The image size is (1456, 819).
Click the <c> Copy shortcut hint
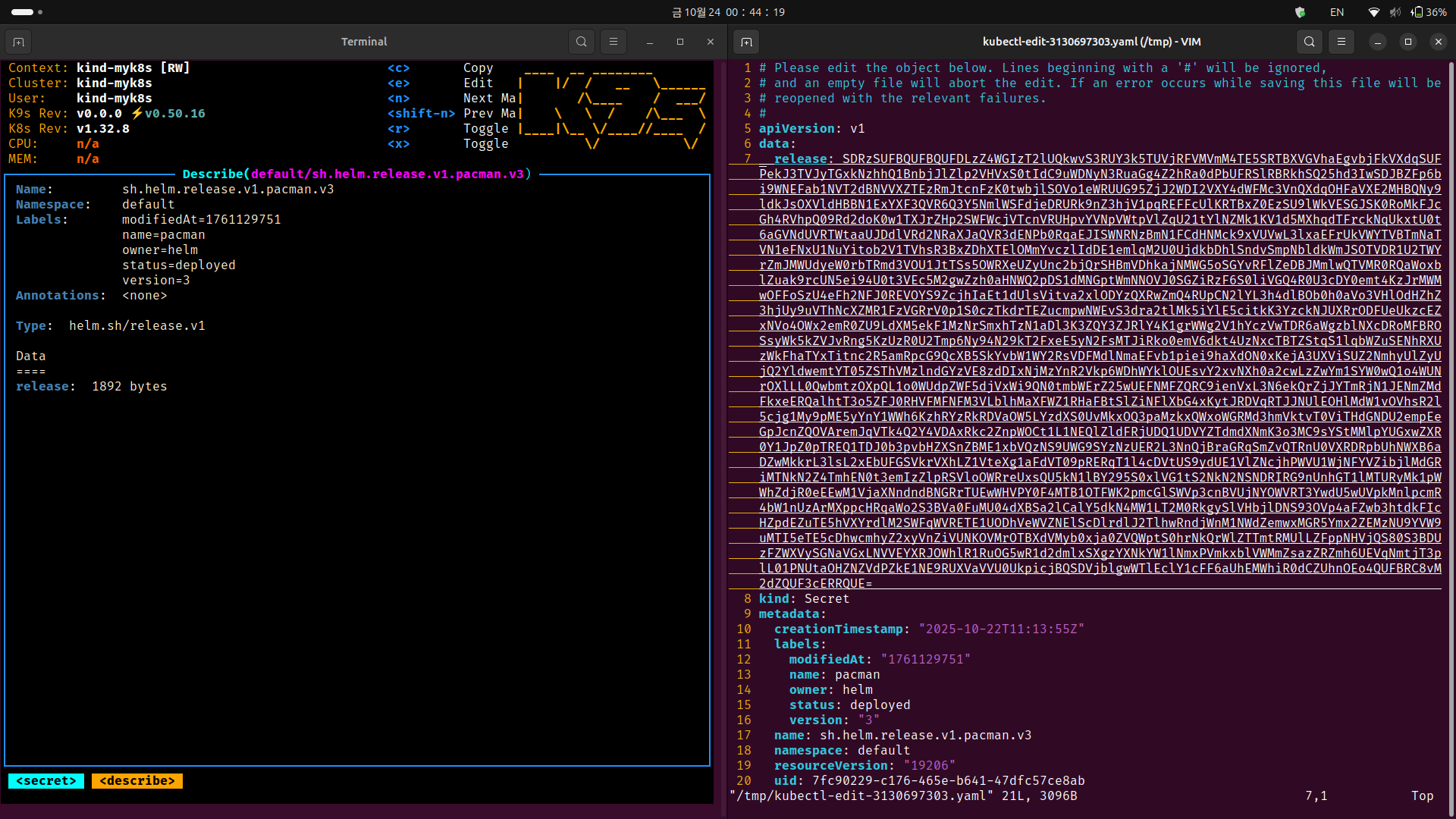tap(441, 68)
